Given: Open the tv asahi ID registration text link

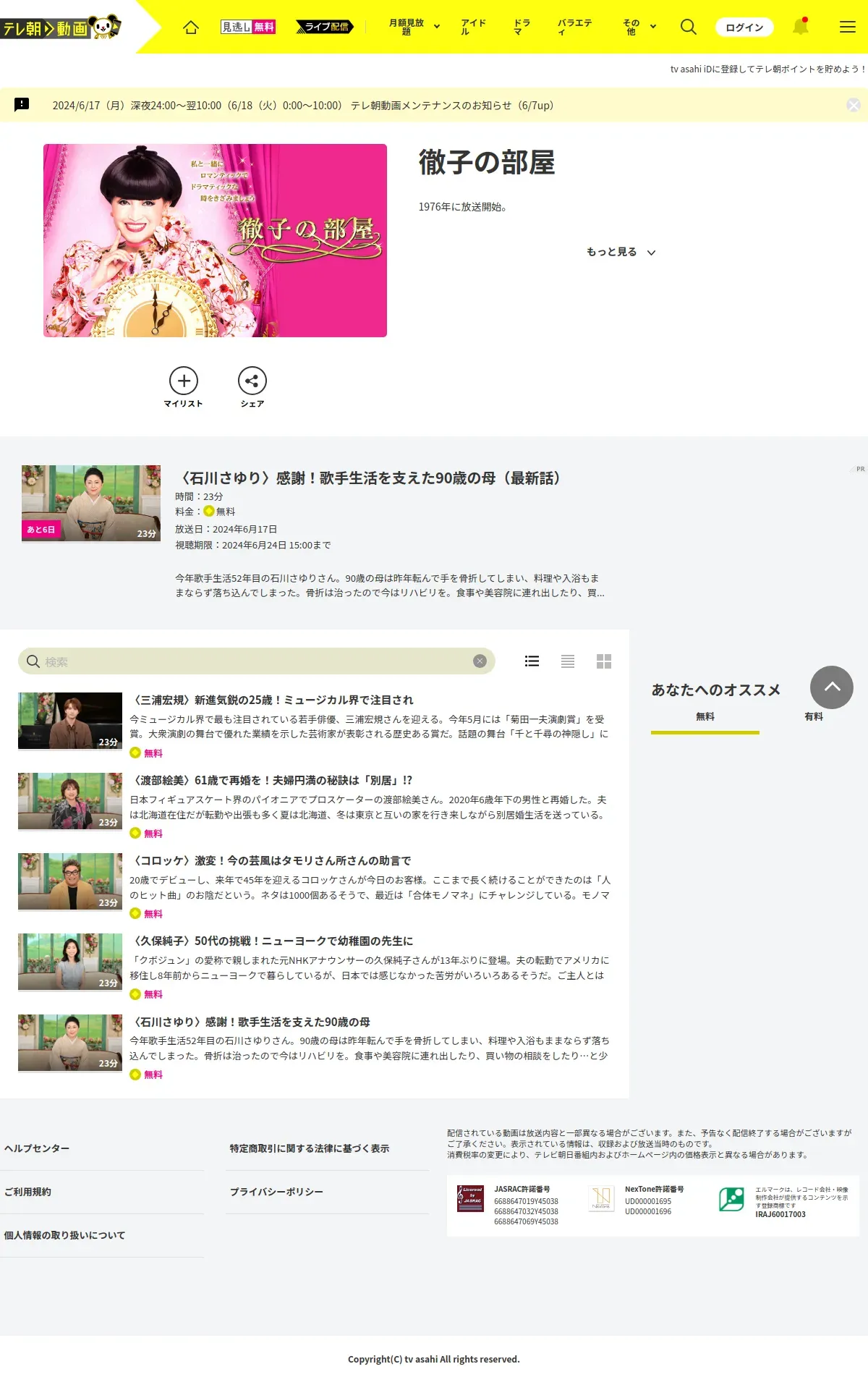Looking at the screenshot, I should tap(767, 69).
